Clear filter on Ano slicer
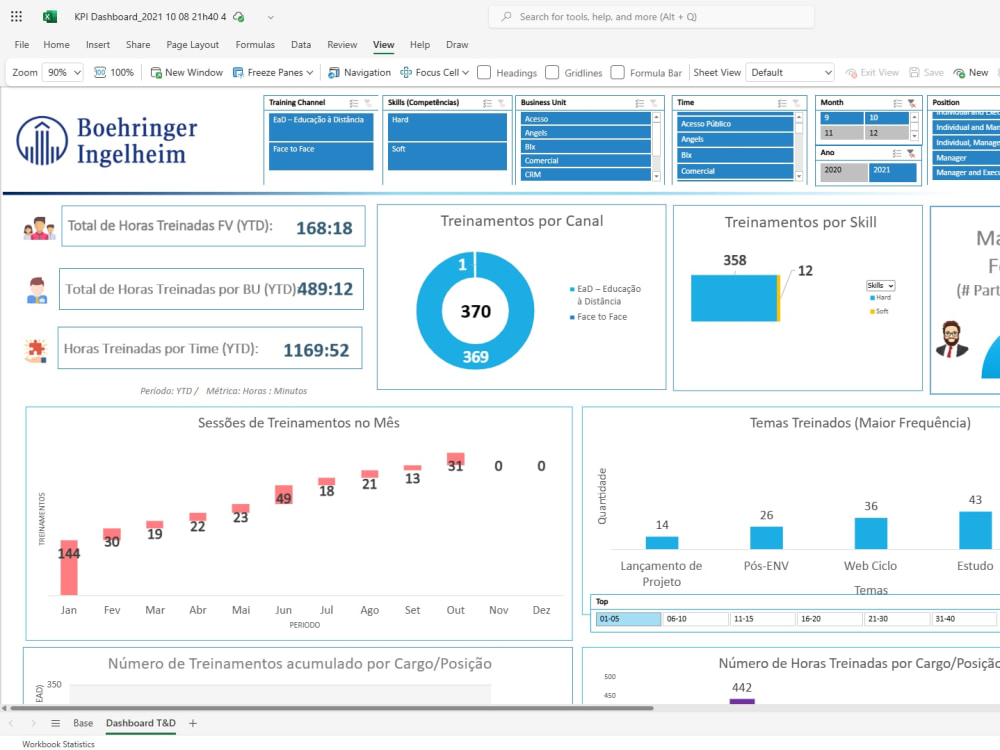The image size is (1000, 750). pos(911,153)
